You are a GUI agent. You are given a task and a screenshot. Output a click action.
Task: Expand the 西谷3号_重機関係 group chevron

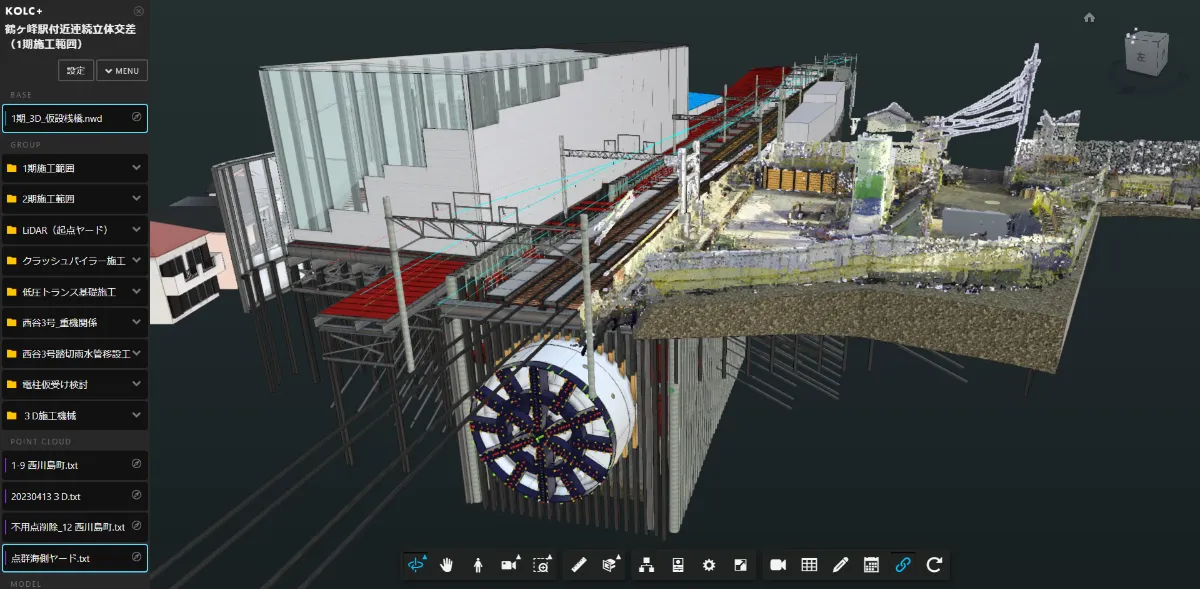click(x=137, y=323)
